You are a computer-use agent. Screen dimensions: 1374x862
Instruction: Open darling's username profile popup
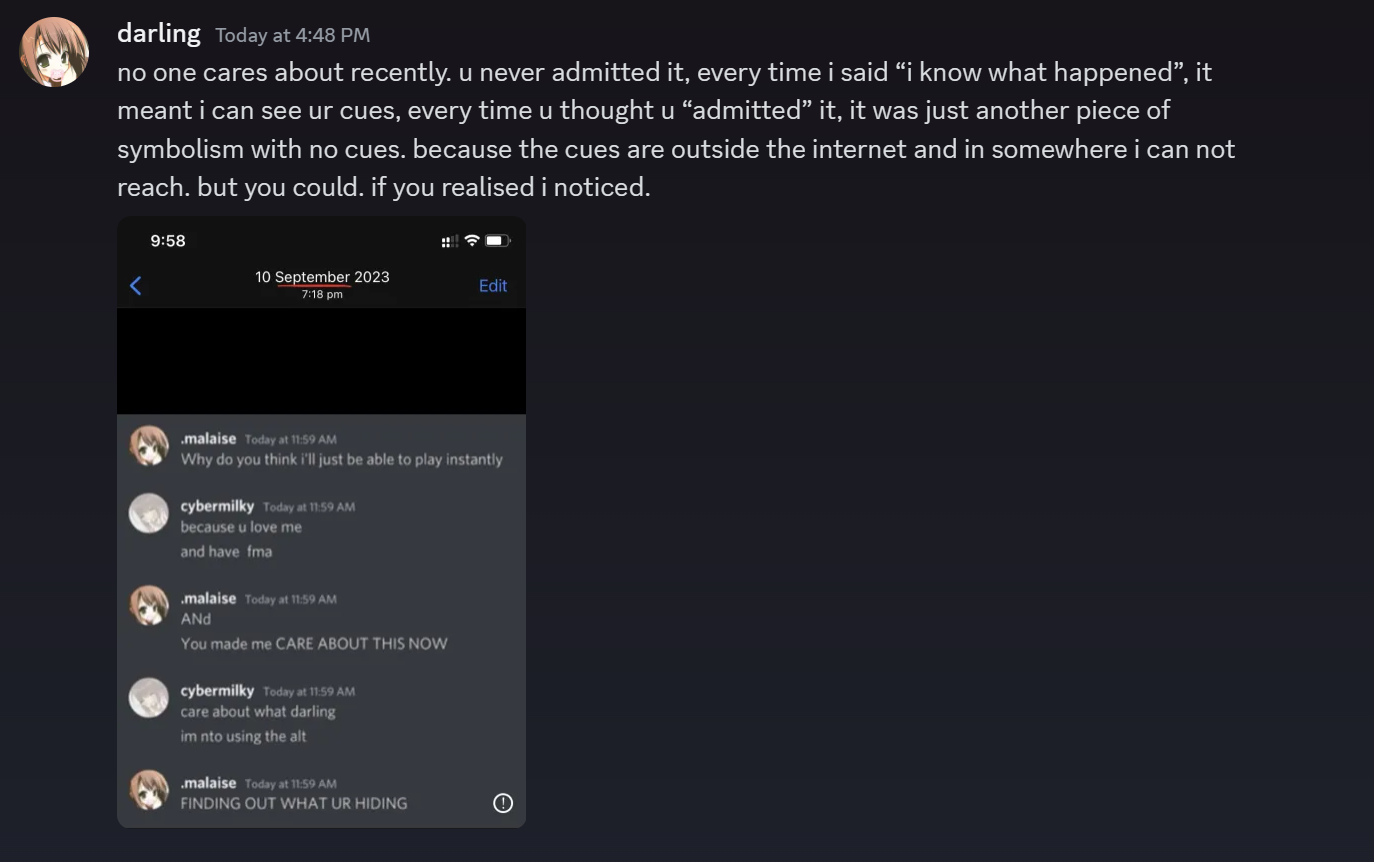click(x=158, y=34)
